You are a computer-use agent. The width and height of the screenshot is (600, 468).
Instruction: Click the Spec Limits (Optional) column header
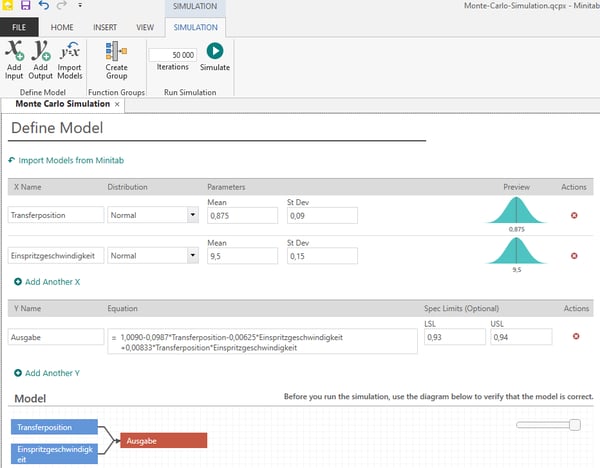461,308
